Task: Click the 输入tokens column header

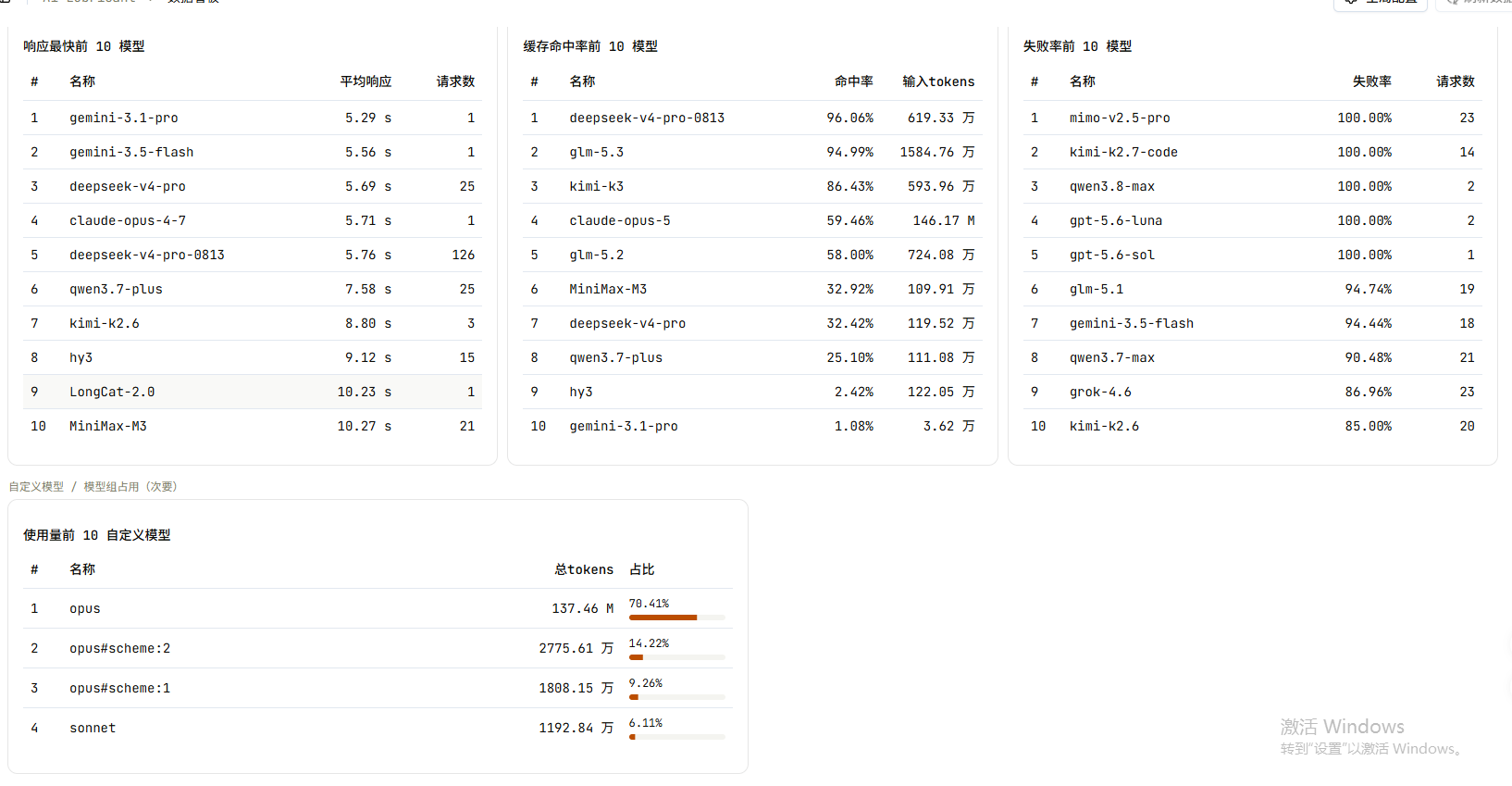Action: pyautogui.click(x=938, y=81)
